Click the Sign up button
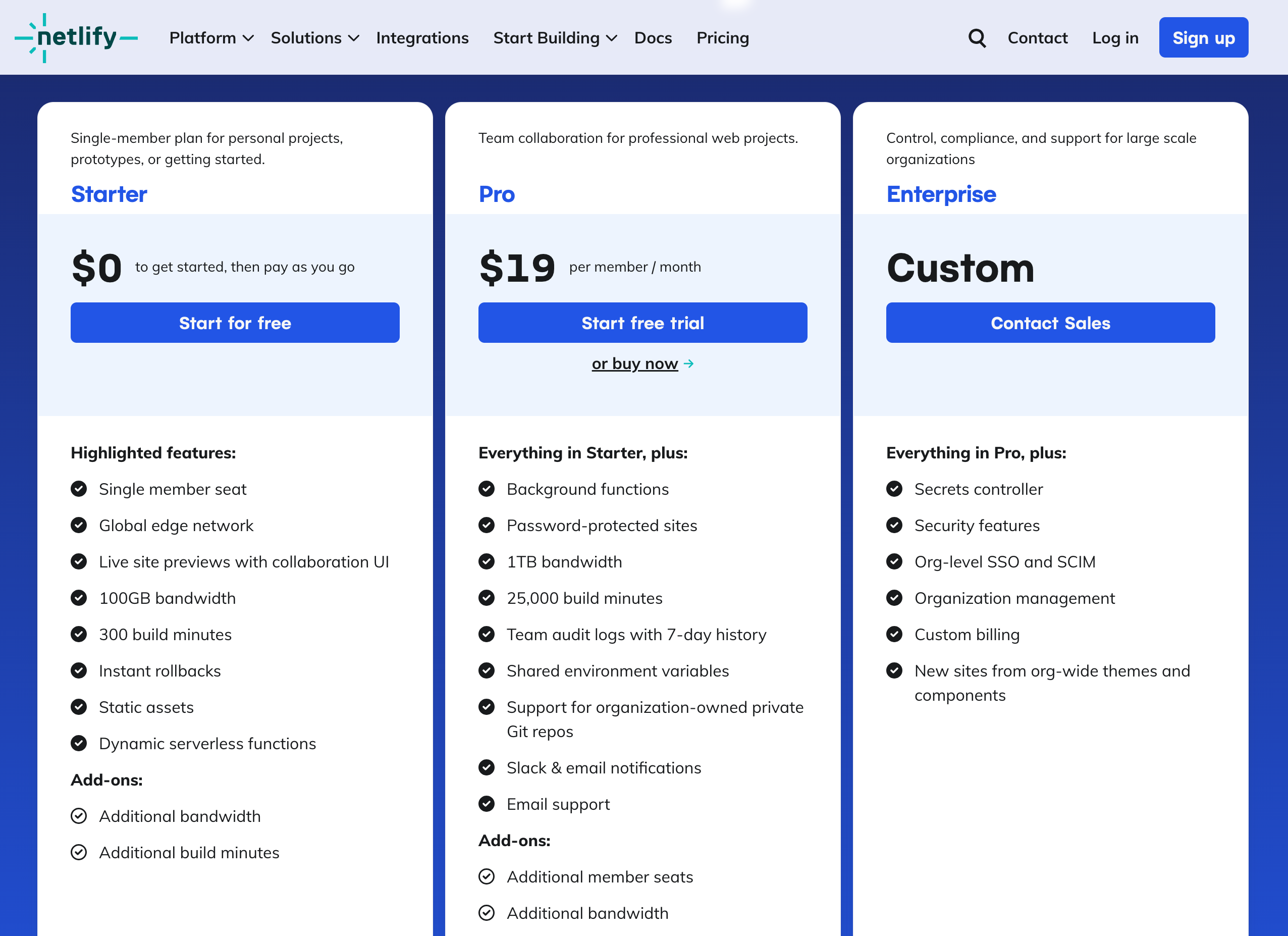This screenshot has width=1288, height=936. [x=1203, y=37]
